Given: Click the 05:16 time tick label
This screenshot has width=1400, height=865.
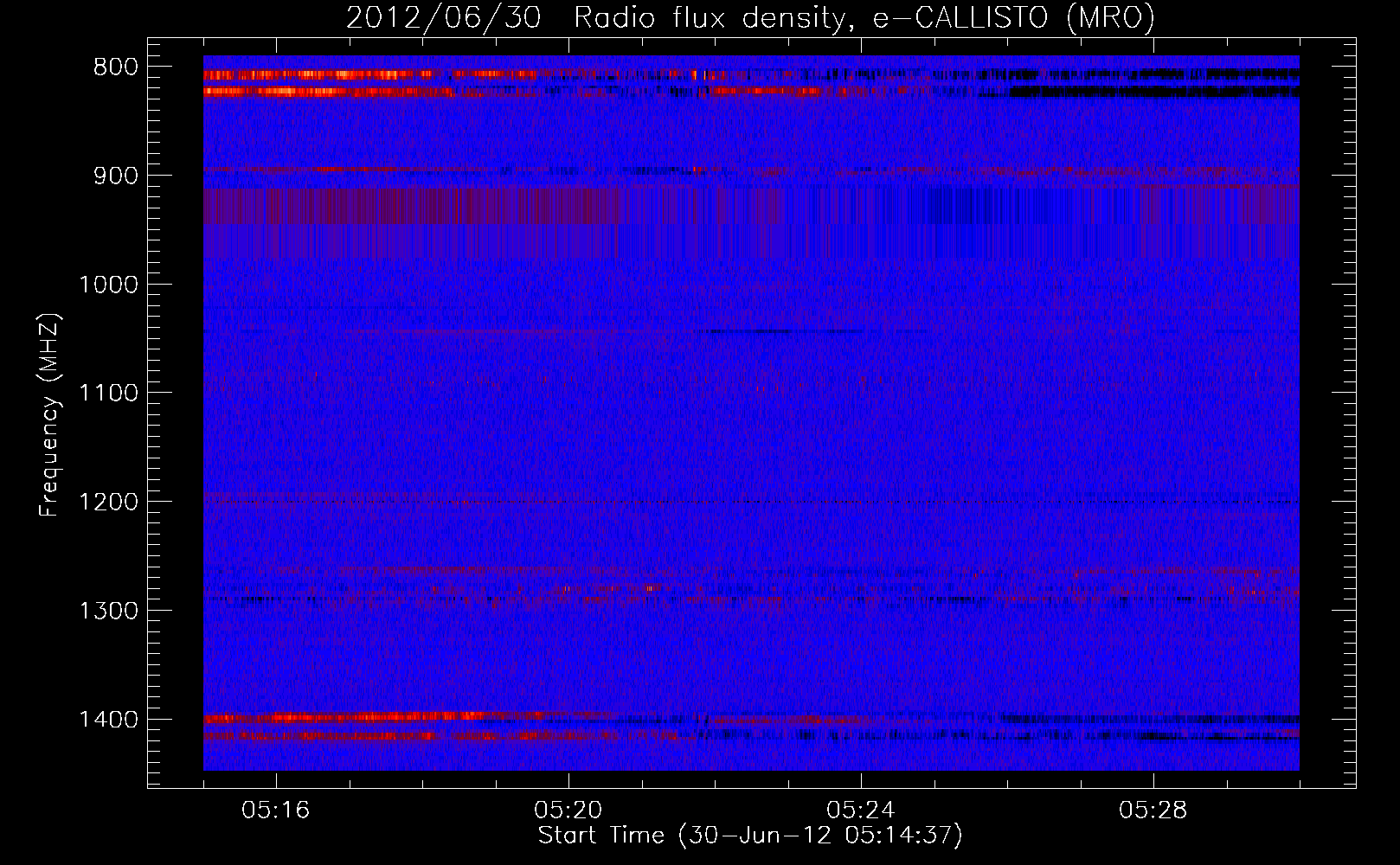Looking at the screenshot, I should click(276, 811).
